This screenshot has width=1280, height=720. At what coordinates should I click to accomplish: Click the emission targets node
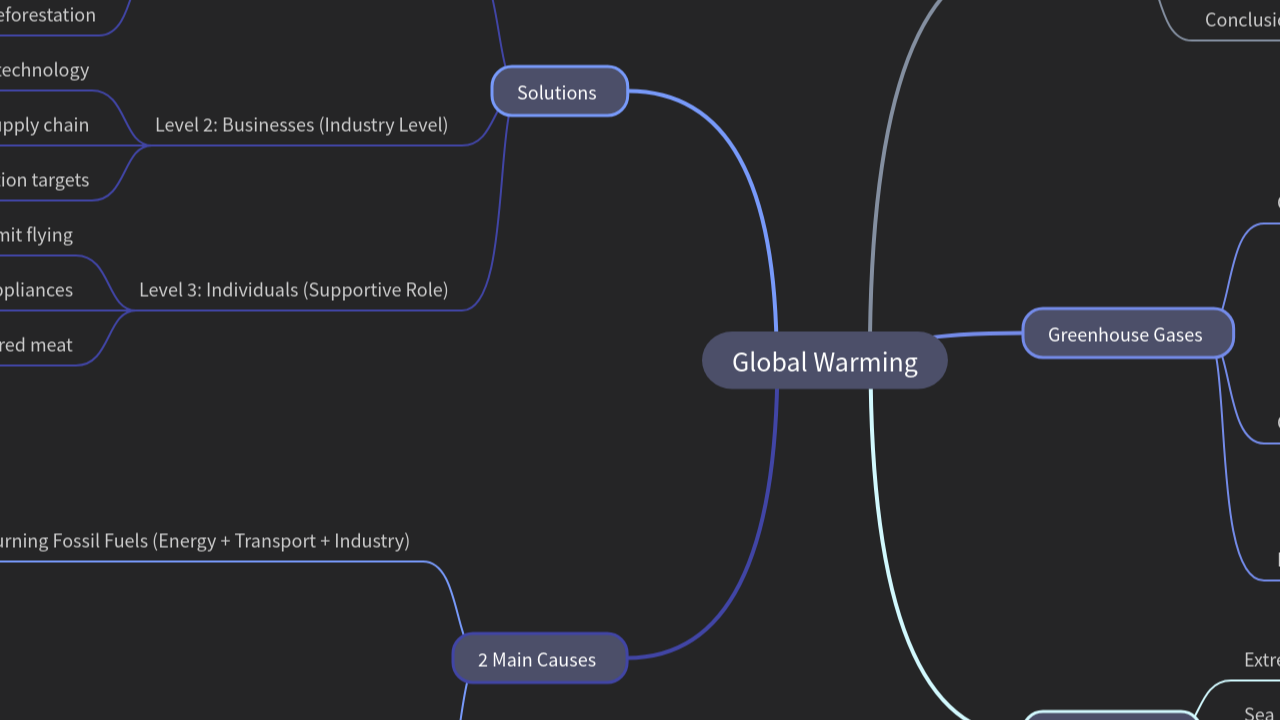pos(45,179)
